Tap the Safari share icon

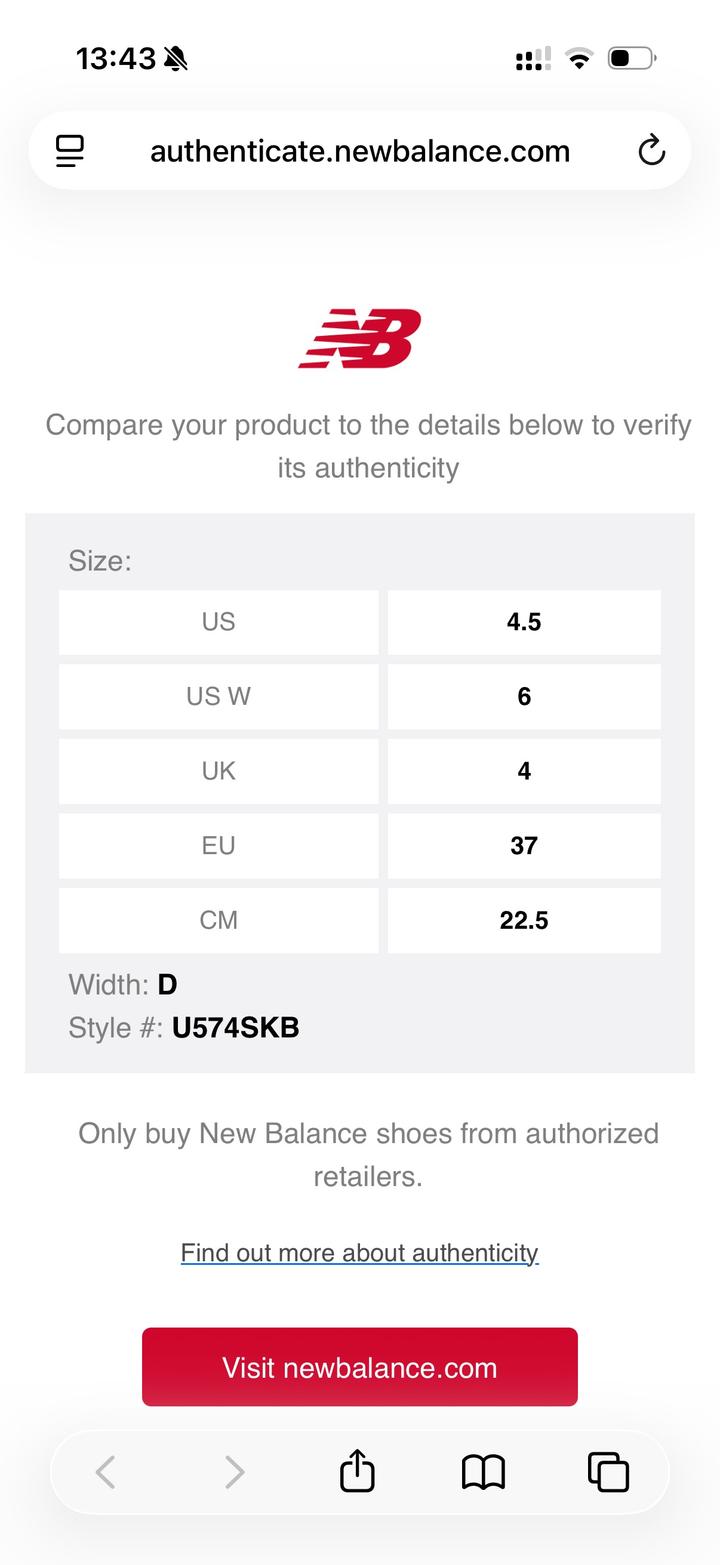pyautogui.click(x=357, y=1472)
